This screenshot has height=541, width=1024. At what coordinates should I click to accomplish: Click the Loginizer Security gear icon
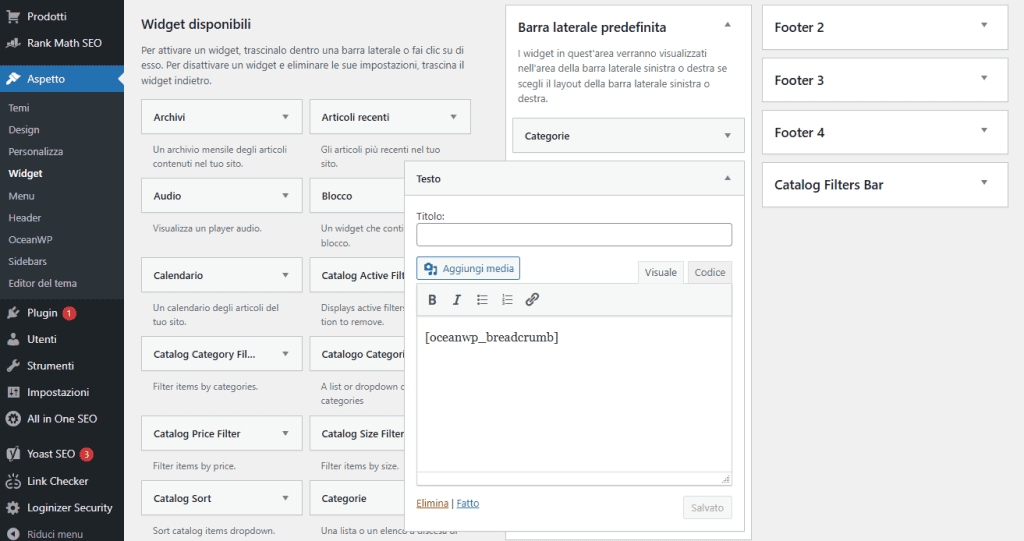tap(13, 508)
